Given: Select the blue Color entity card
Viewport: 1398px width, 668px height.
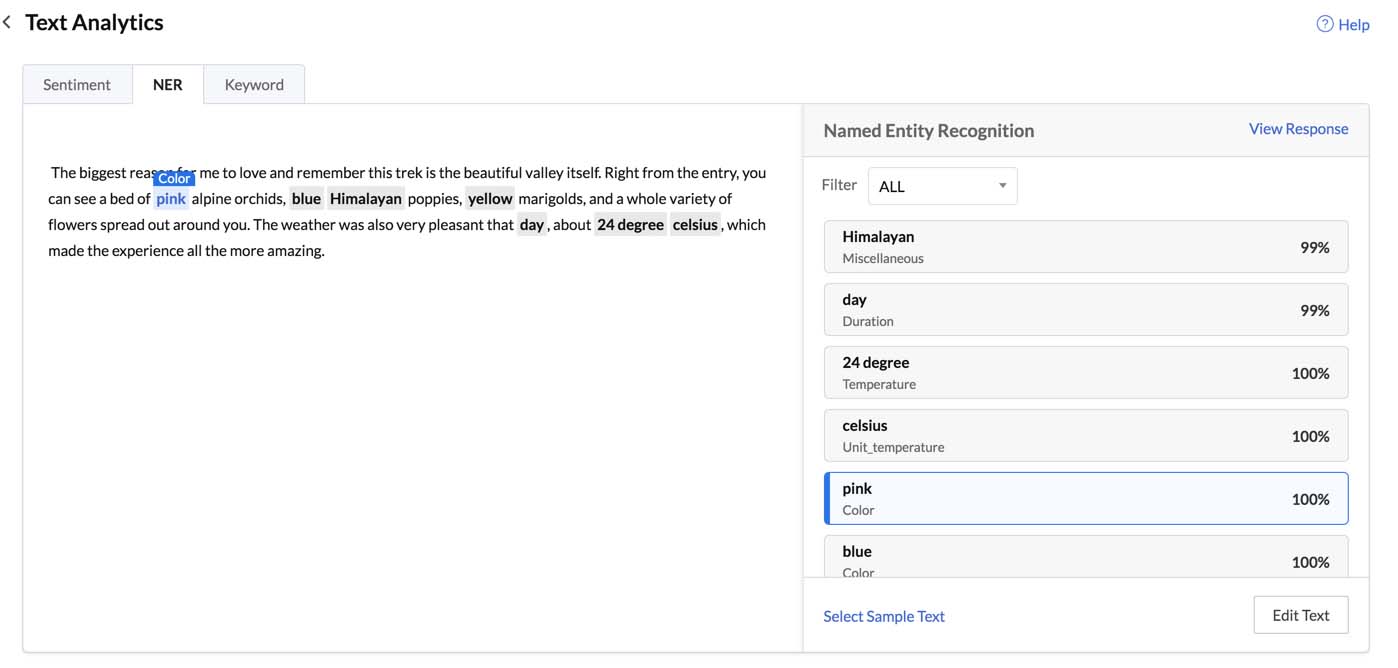Looking at the screenshot, I should 1086,558.
